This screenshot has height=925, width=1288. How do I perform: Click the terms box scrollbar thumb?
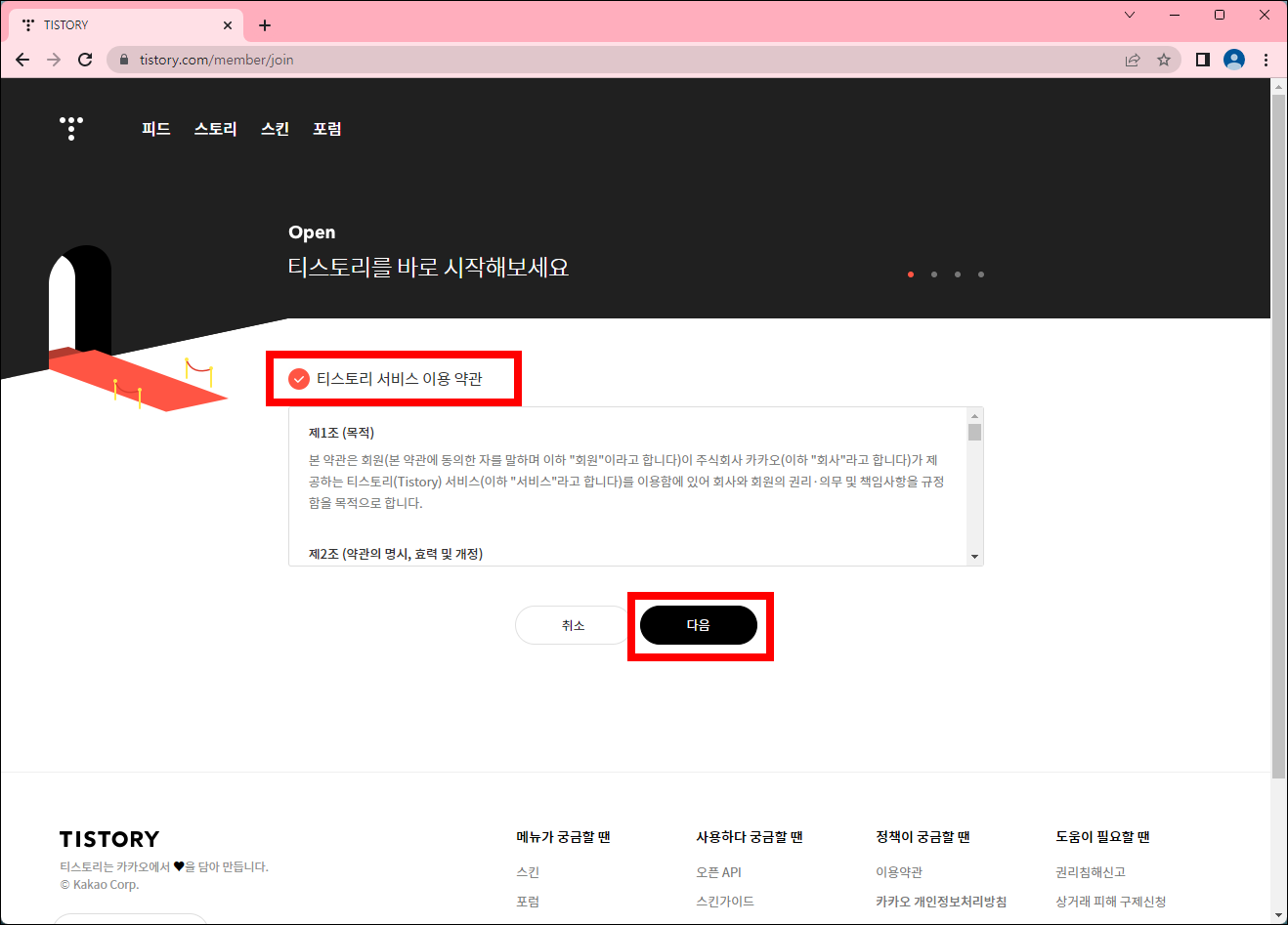(974, 432)
